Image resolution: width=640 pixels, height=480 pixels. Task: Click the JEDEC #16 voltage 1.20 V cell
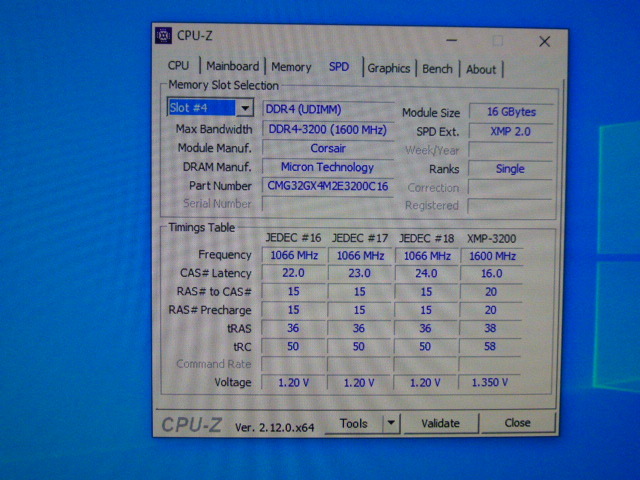point(293,383)
